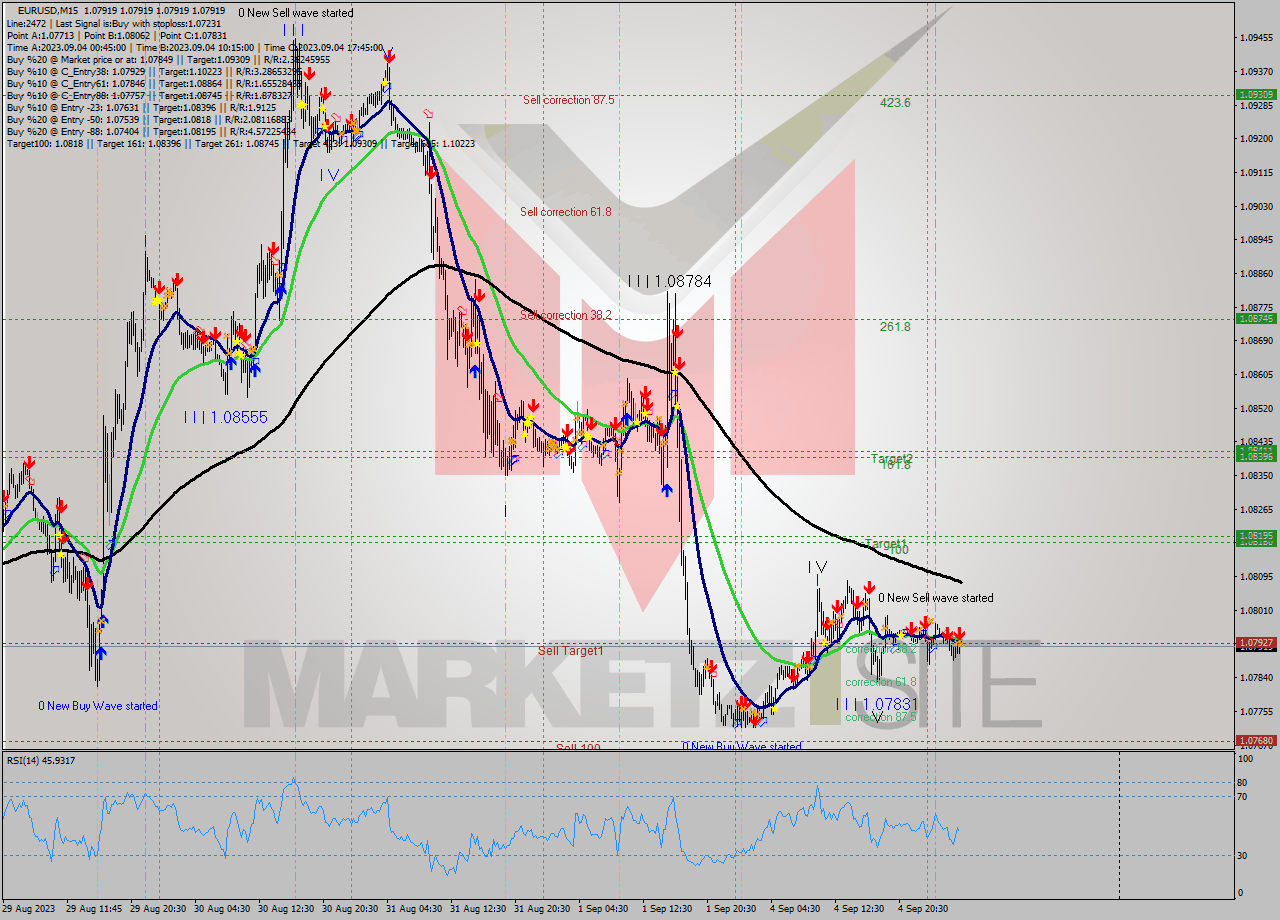Screen dimensions: 1280x920
Task: Click the last red down arrow at chart's right end
Action: tap(959, 635)
